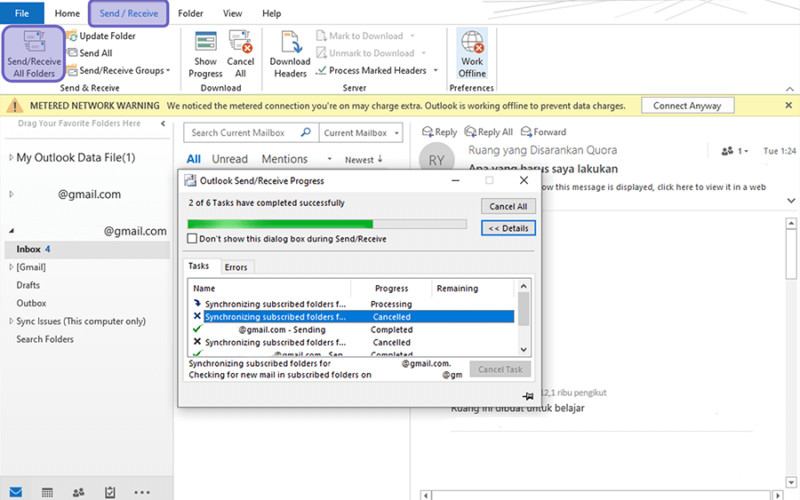
Task: Click Forward in reading pane
Action: pyautogui.click(x=543, y=132)
